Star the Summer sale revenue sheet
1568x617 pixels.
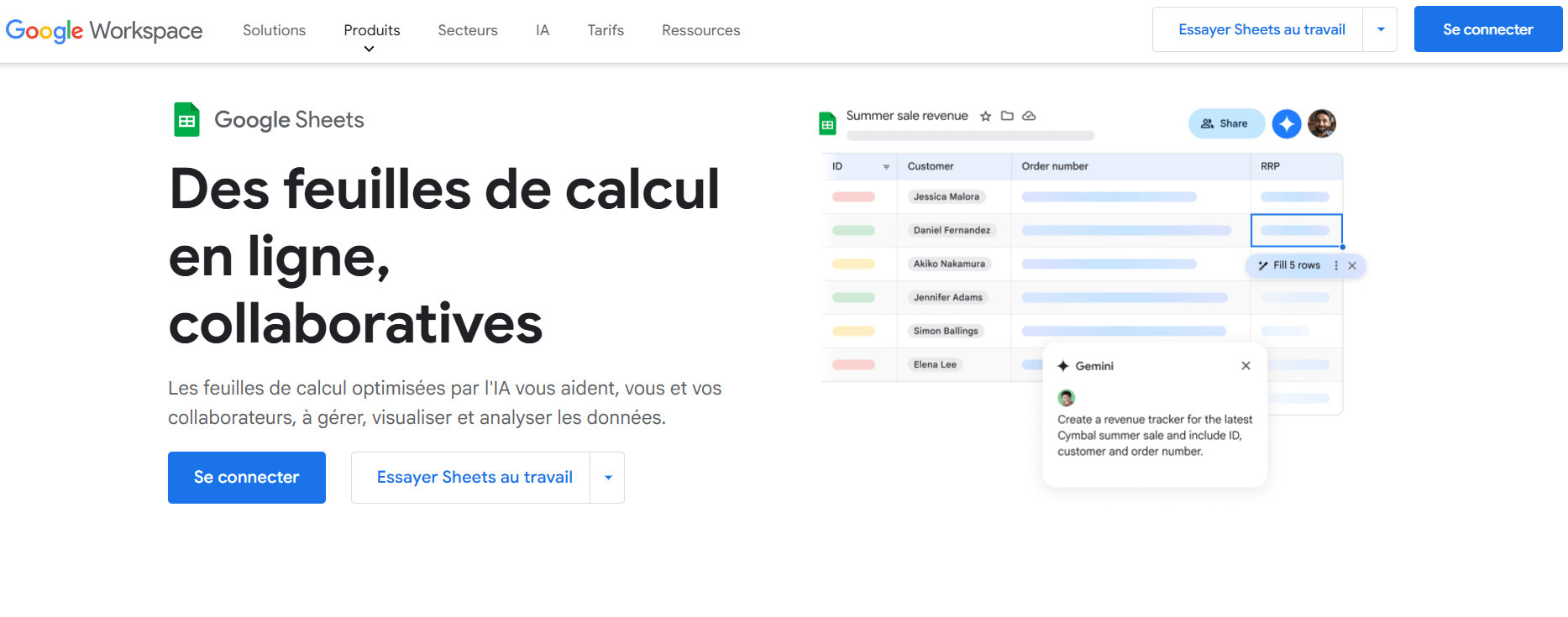coord(986,116)
